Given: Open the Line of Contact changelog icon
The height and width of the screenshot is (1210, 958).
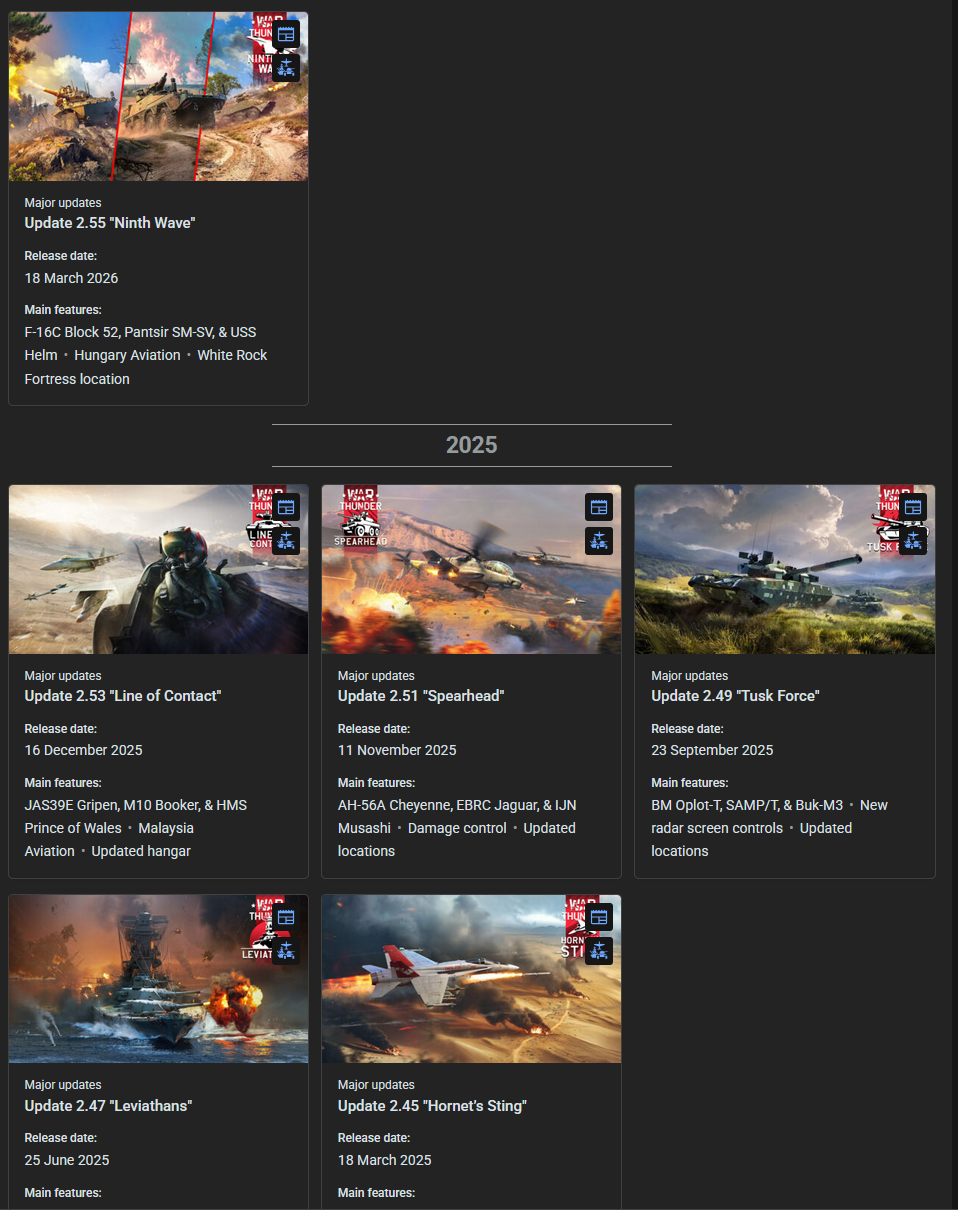Looking at the screenshot, I should (286, 507).
